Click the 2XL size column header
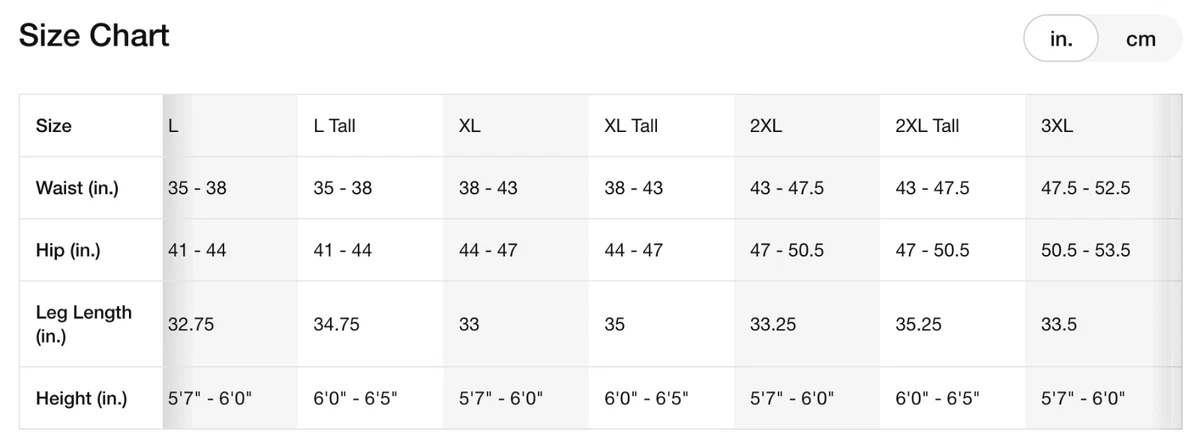Screen dimensions: 1200x444 (766, 126)
